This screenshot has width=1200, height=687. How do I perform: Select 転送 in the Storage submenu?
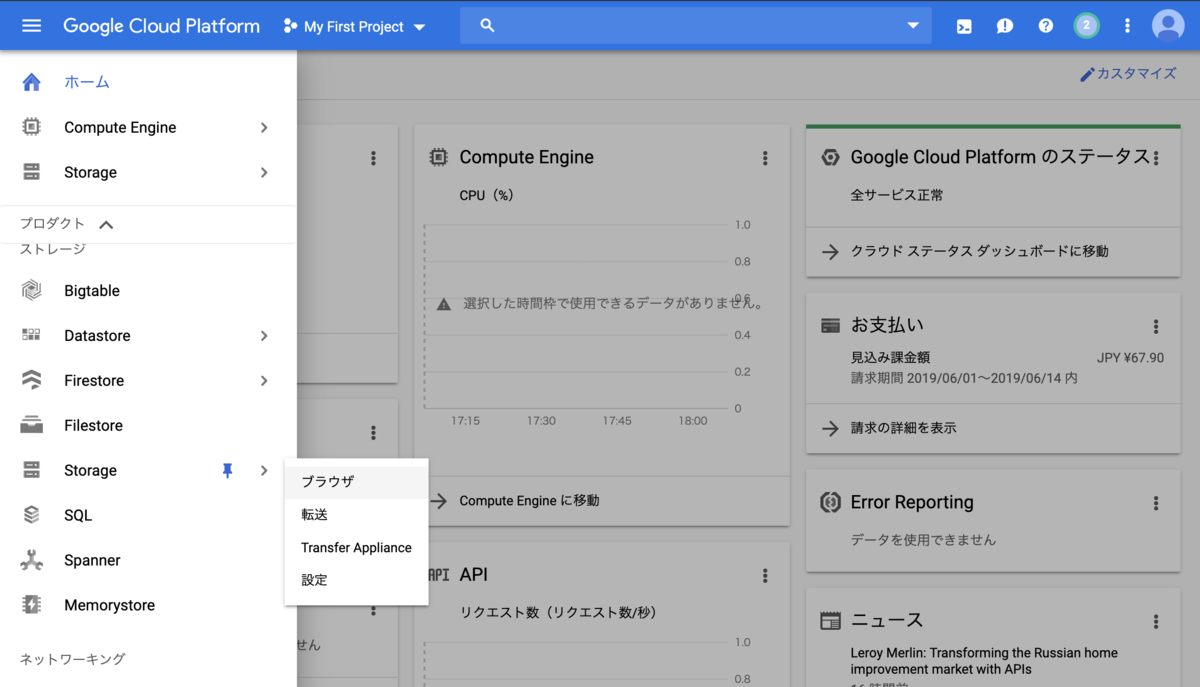[x=356, y=514]
